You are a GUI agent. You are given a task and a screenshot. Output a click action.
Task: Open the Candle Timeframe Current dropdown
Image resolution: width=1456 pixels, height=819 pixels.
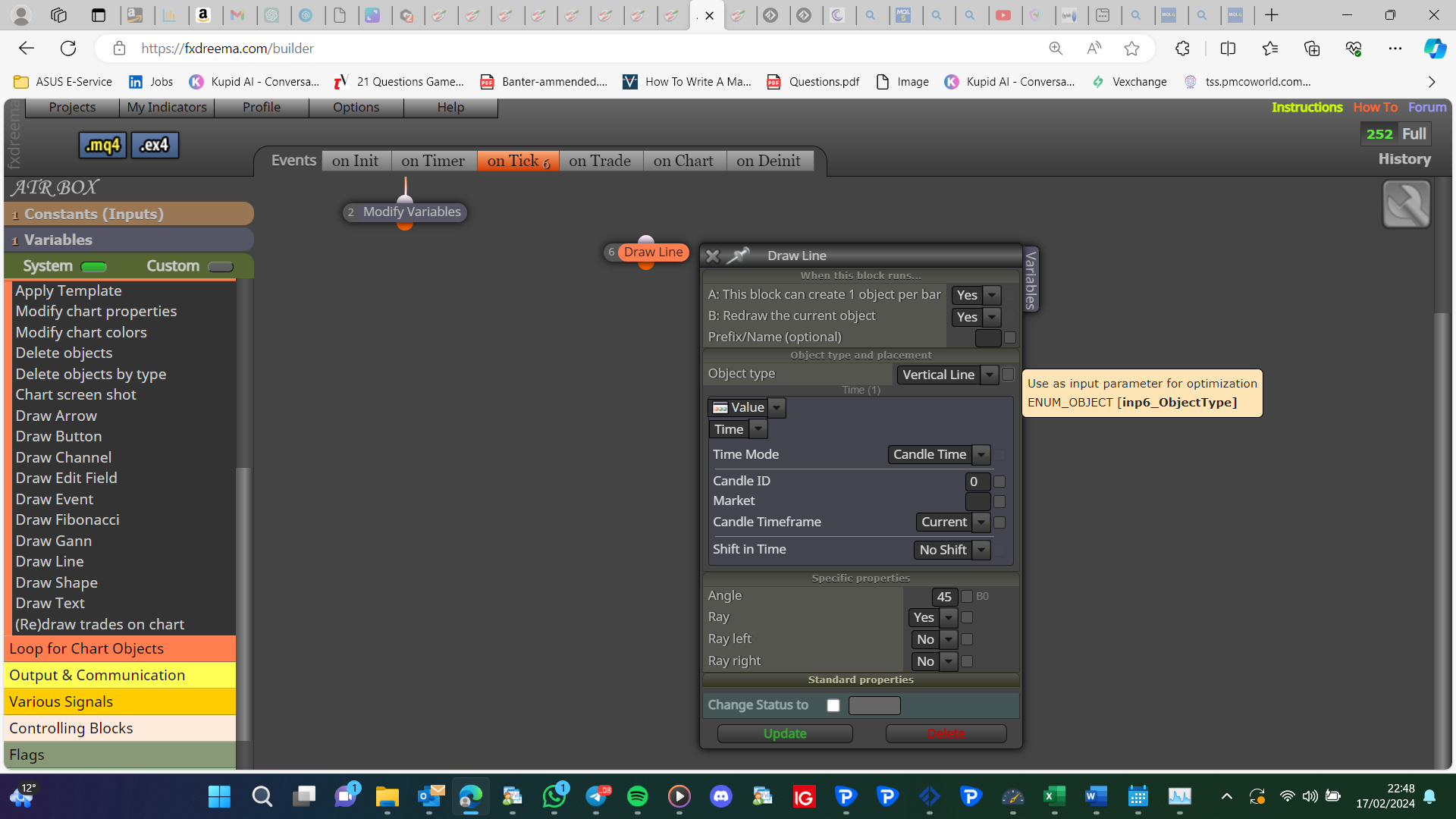(x=953, y=522)
